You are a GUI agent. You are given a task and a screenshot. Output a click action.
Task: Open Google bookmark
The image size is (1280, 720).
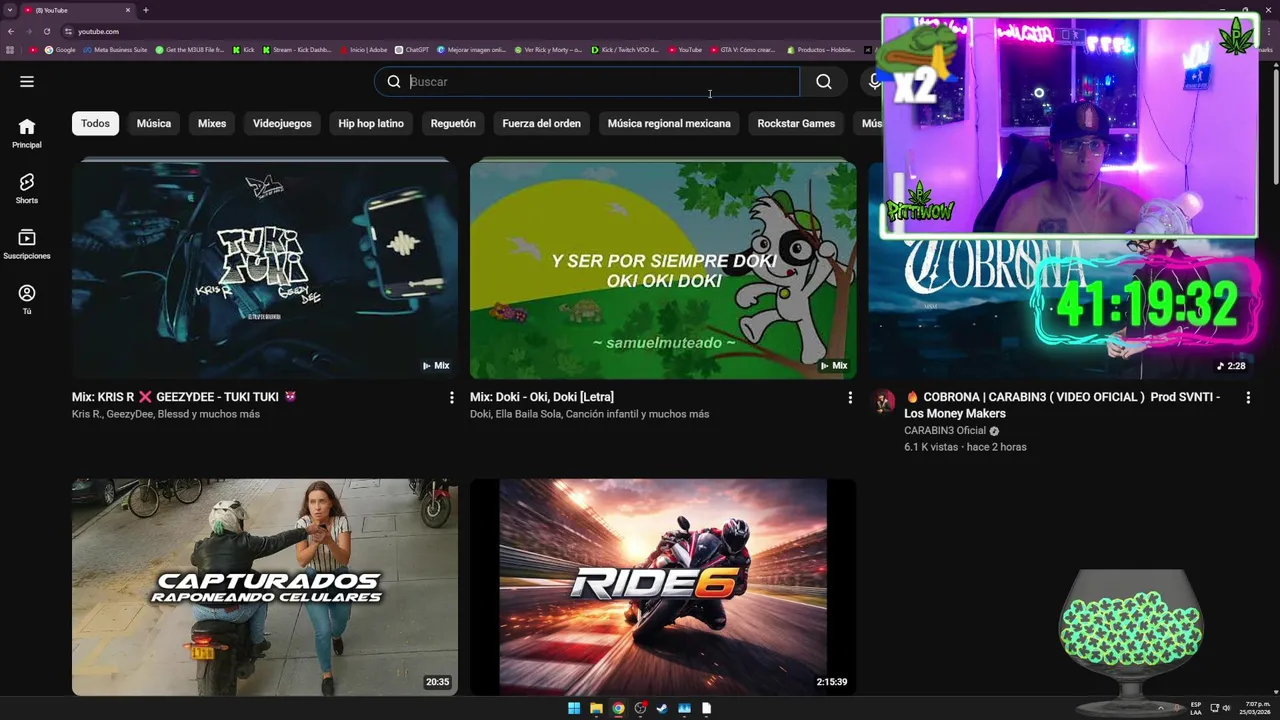tap(60, 50)
